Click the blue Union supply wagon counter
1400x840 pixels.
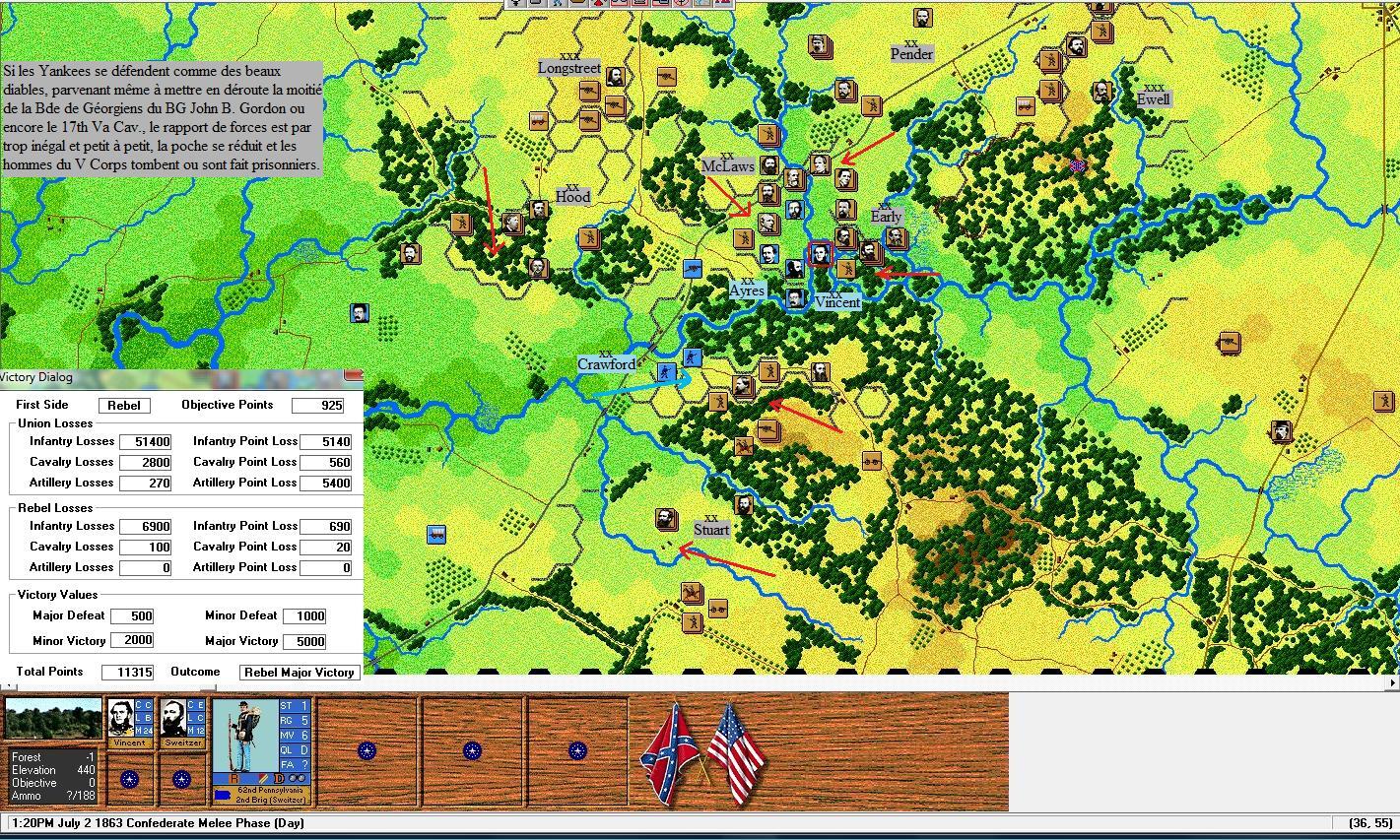point(436,535)
